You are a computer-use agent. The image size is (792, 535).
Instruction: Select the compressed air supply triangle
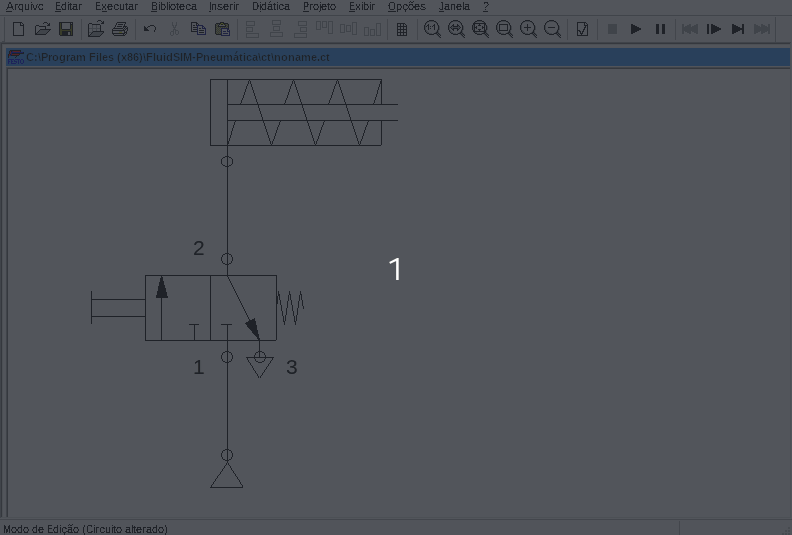(227, 475)
